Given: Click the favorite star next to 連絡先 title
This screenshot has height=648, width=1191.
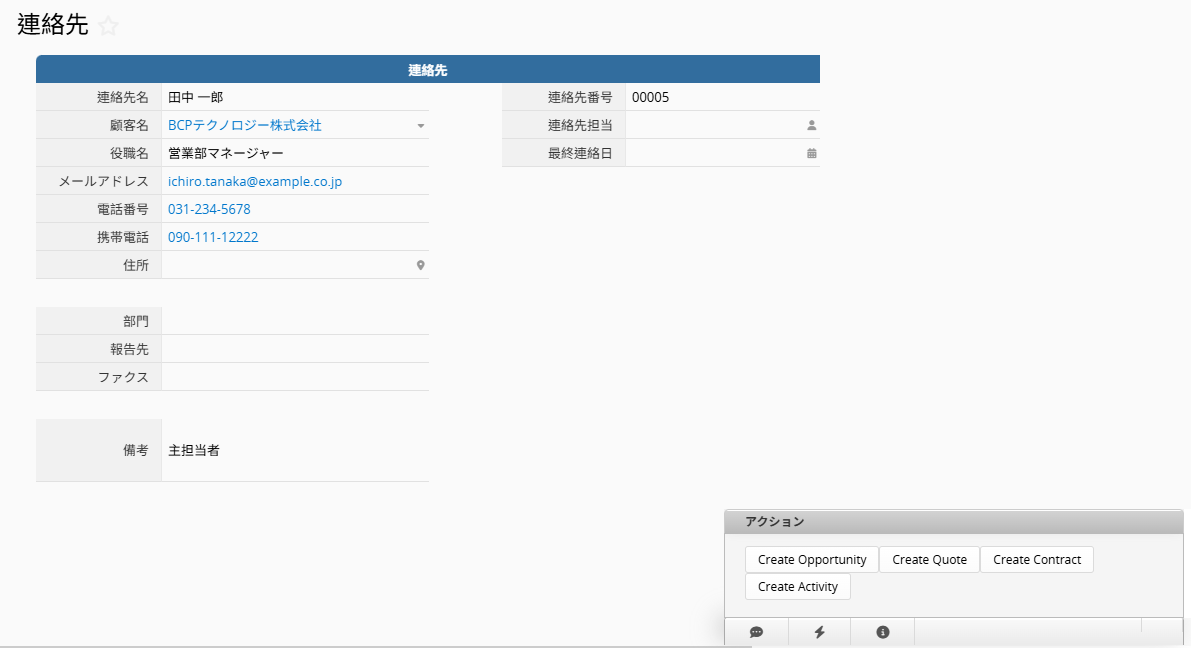Looking at the screenshot, I should point(109,27).
